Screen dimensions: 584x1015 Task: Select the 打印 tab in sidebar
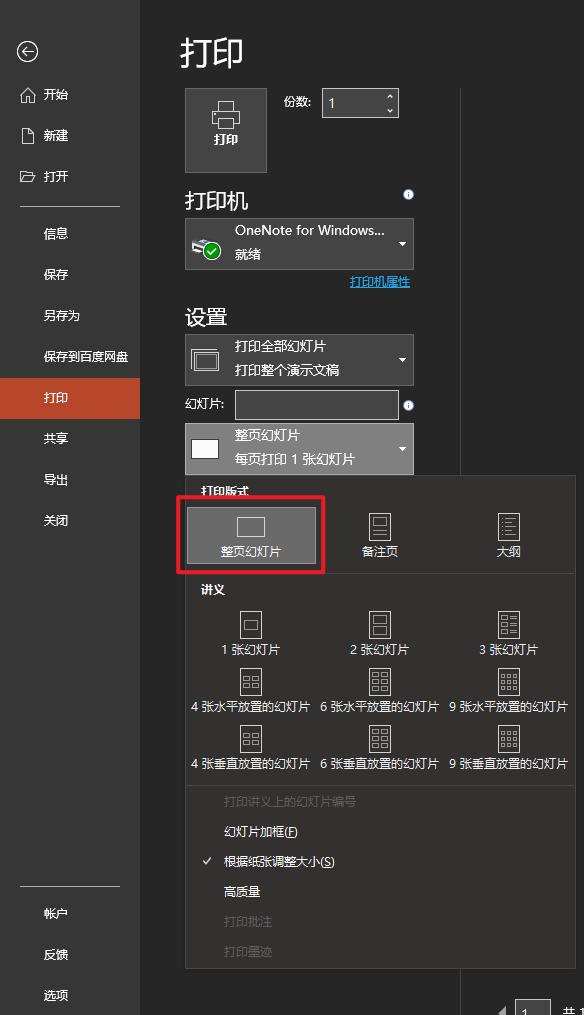(x=70, y=398)
